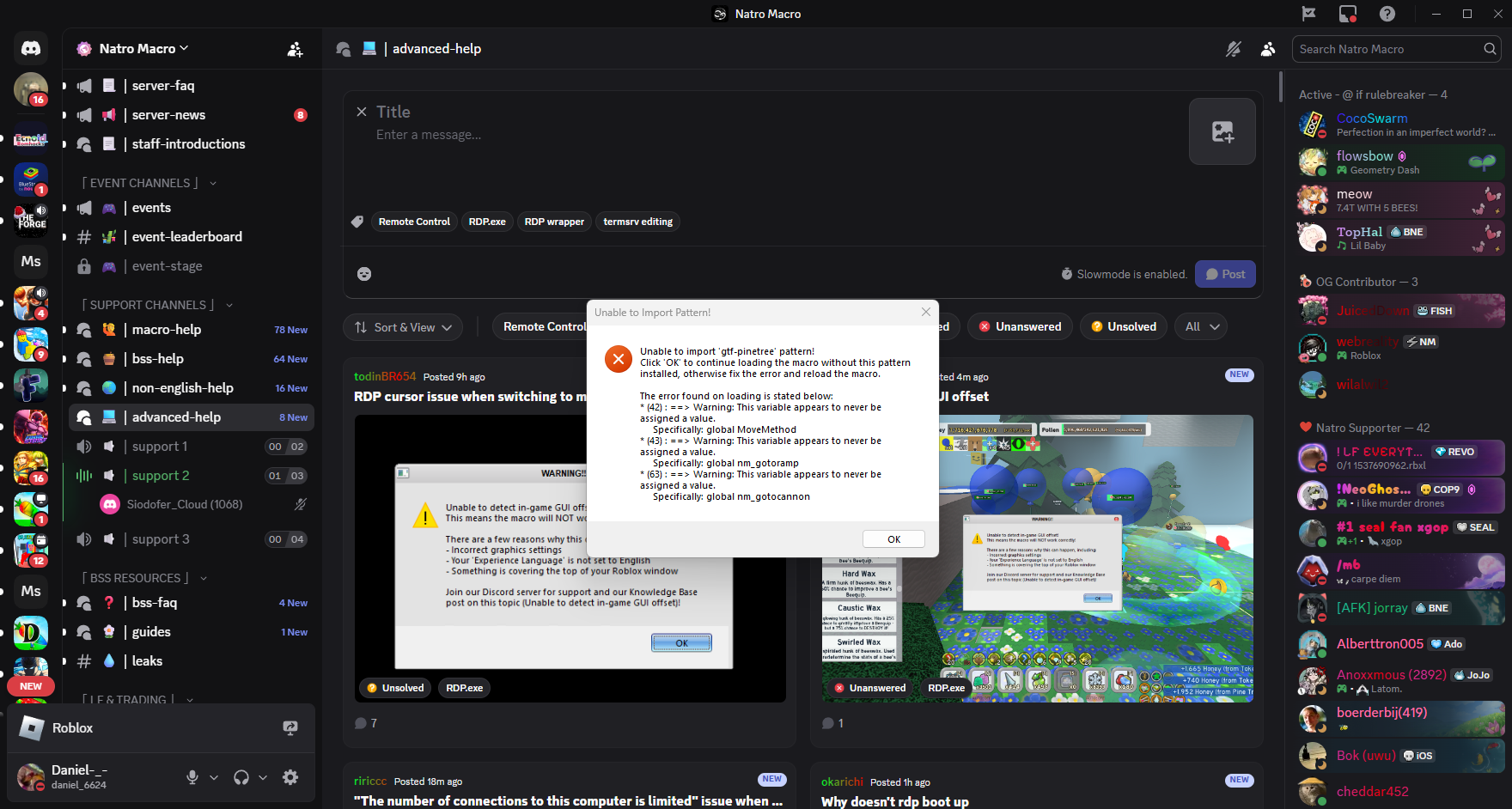The image size is (1512, 809).
Task: Open Discord inbox flag icon
Action: (1308, 14)
